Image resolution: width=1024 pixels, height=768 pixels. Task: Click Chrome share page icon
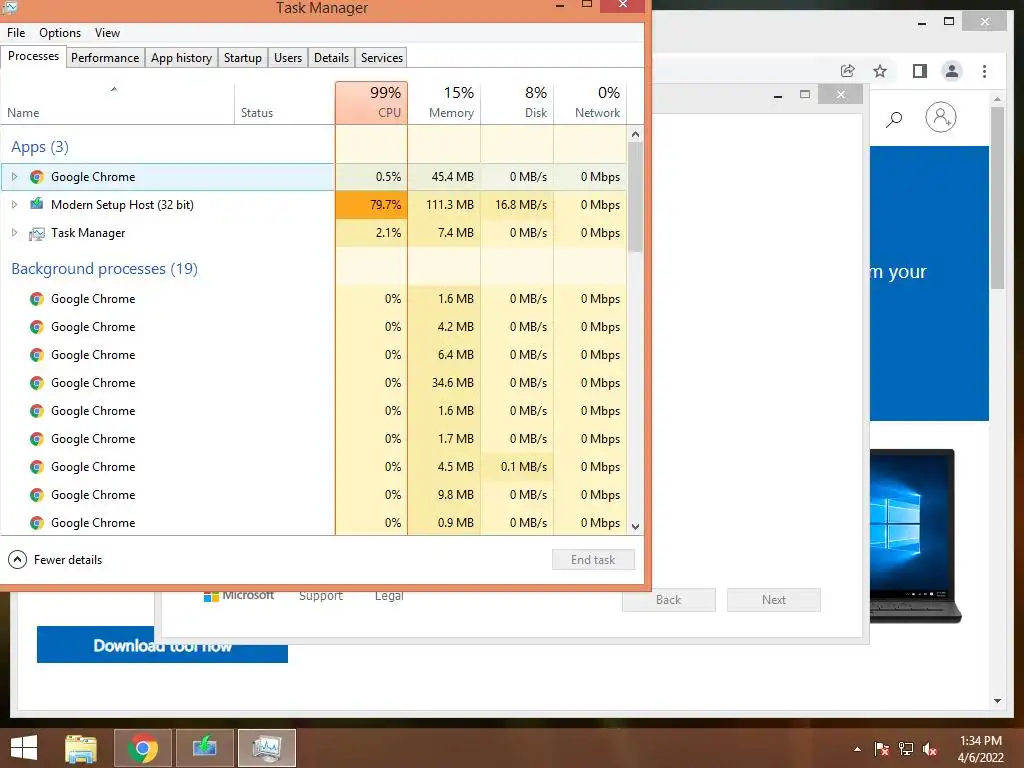(848, 71)
